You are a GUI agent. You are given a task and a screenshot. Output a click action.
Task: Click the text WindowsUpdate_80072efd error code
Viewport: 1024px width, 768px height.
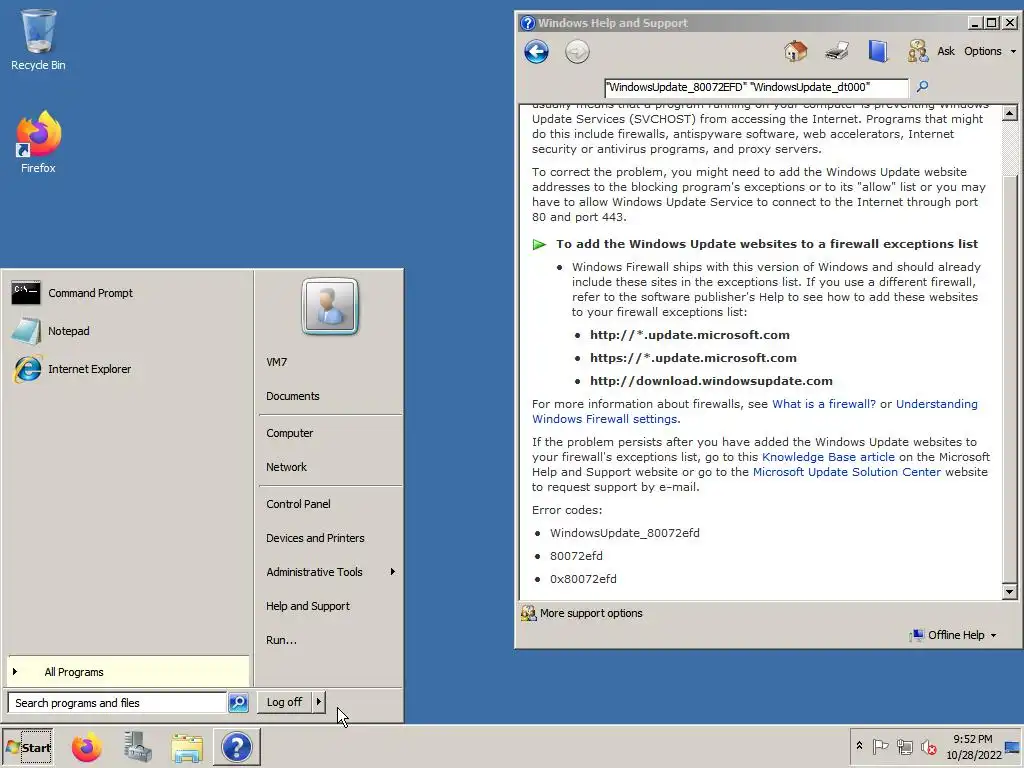point(624,533)
